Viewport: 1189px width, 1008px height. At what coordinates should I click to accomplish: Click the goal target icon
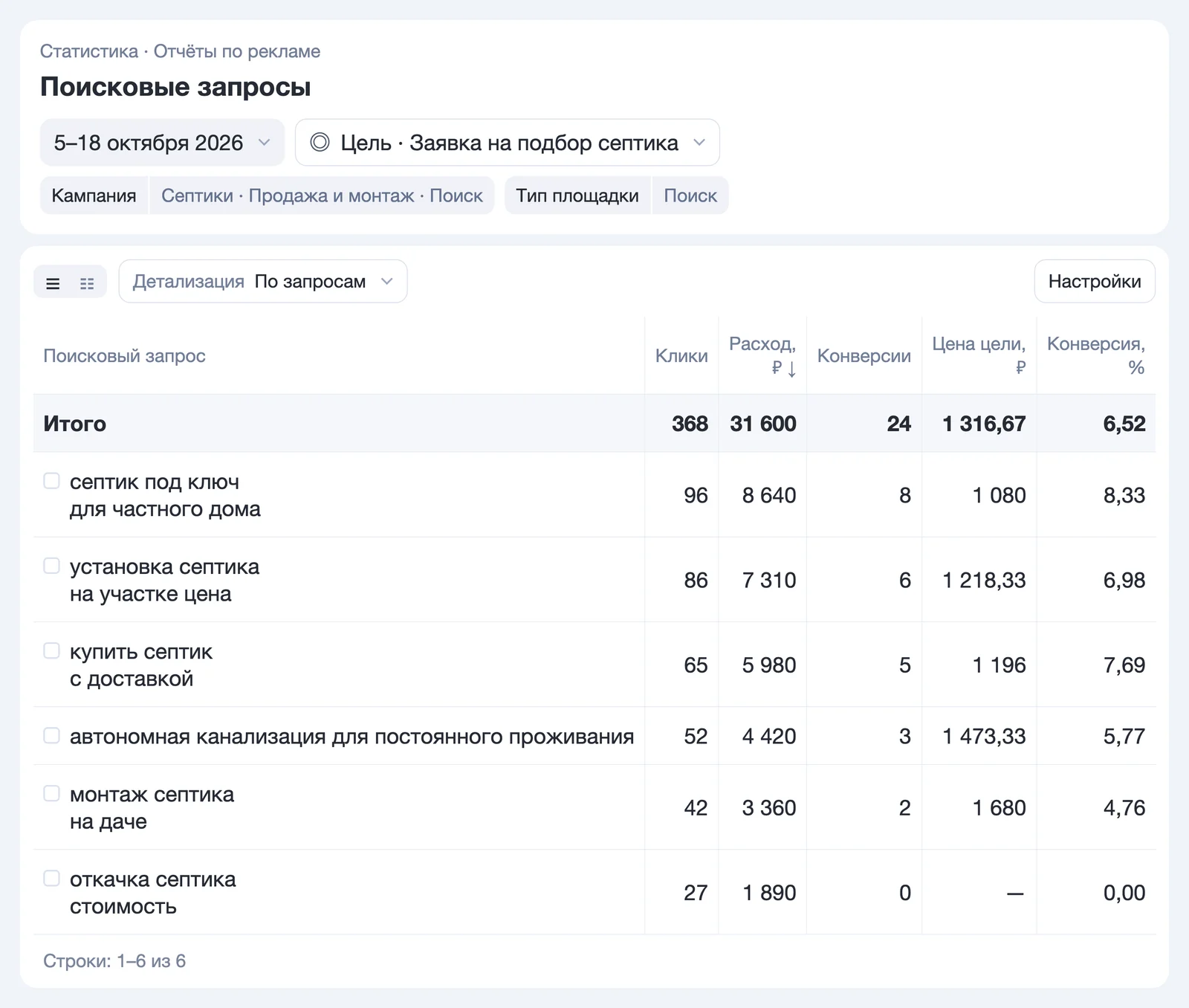(x=320, y=142)
